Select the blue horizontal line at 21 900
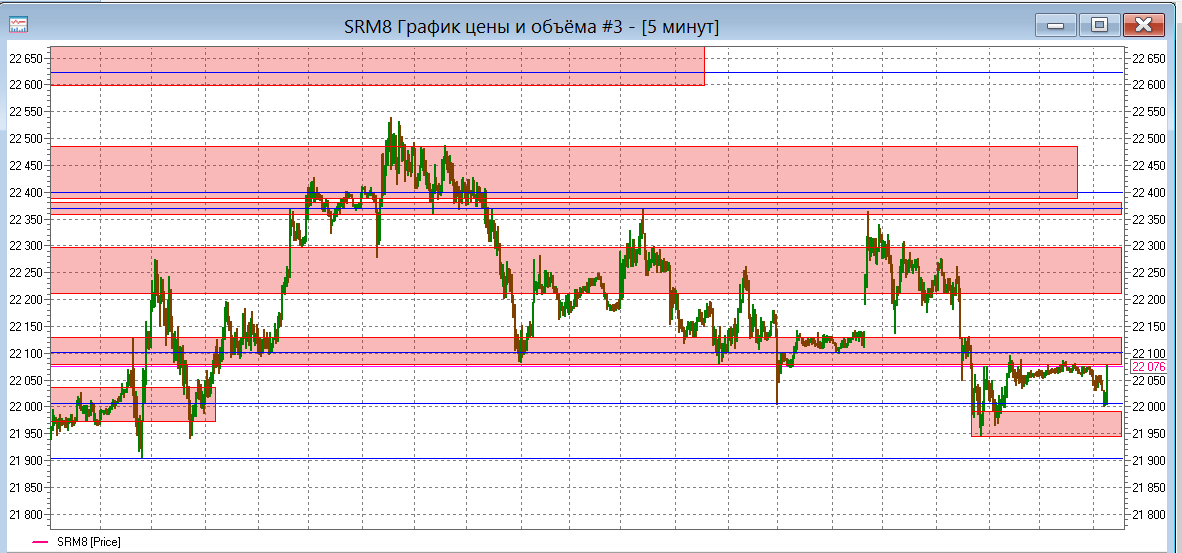The width and height of the screenshot is (1182, 553). pyautogui.click(x=586, y=458)
